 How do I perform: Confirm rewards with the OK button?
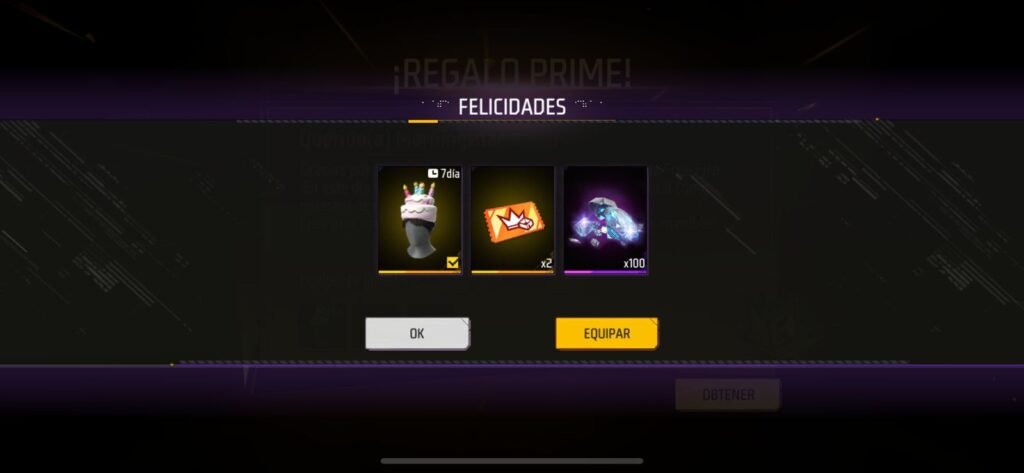click(x=417, y=333)
